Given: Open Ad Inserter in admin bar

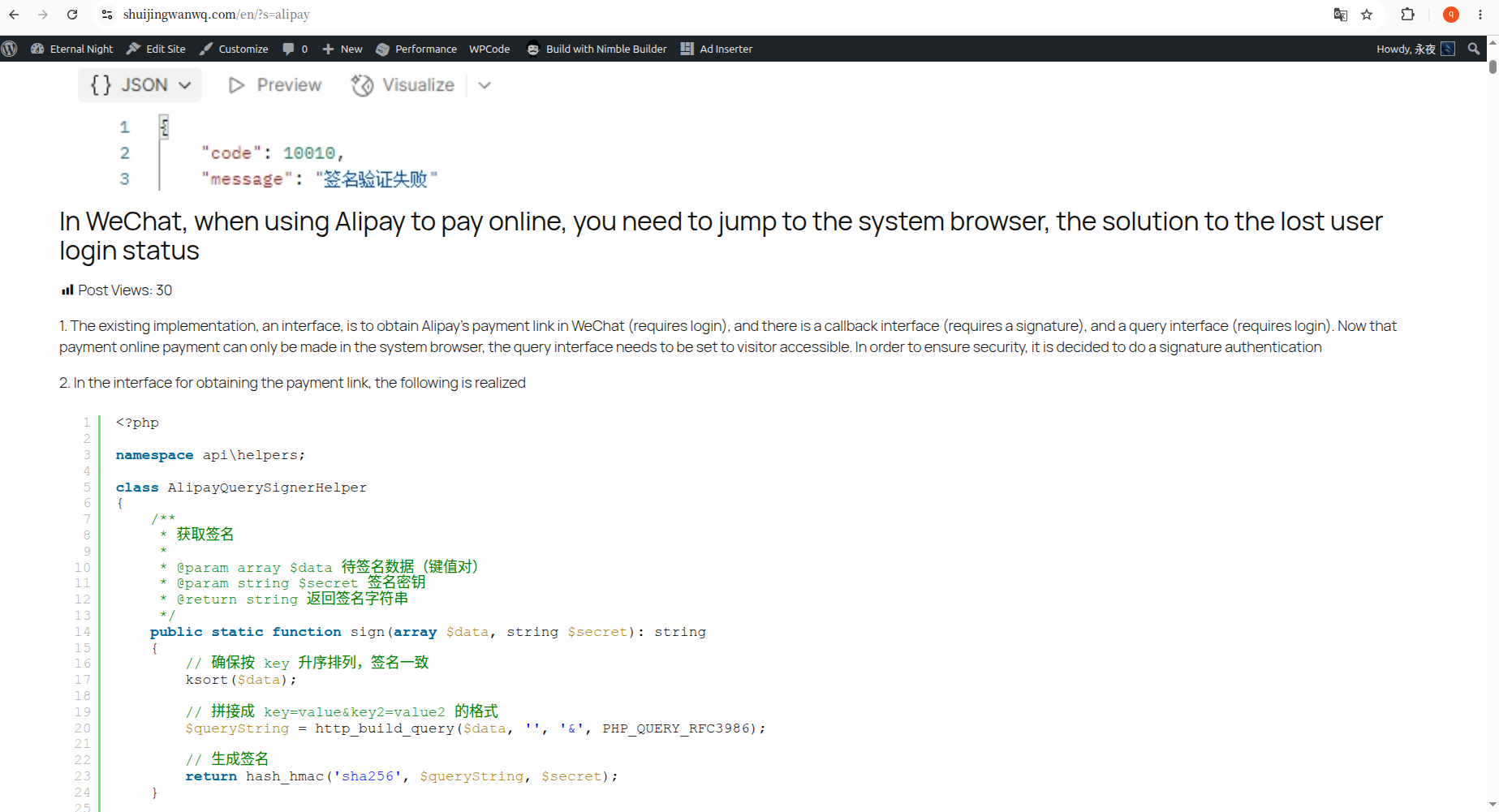Looking at the screenshot, I should [717, 49].
